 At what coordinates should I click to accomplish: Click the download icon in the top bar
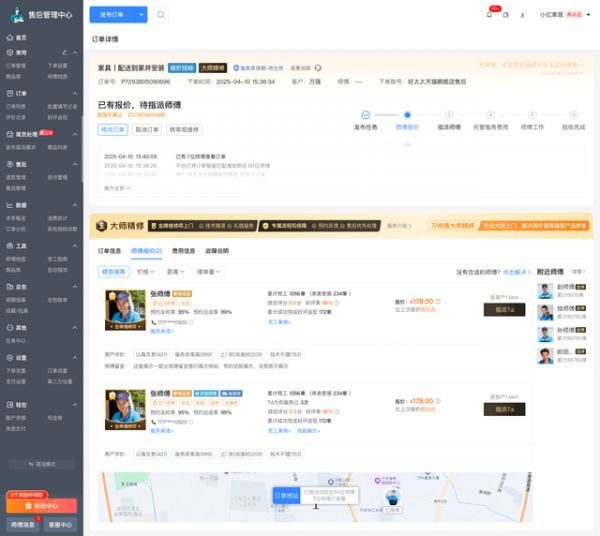coord(522,15)
